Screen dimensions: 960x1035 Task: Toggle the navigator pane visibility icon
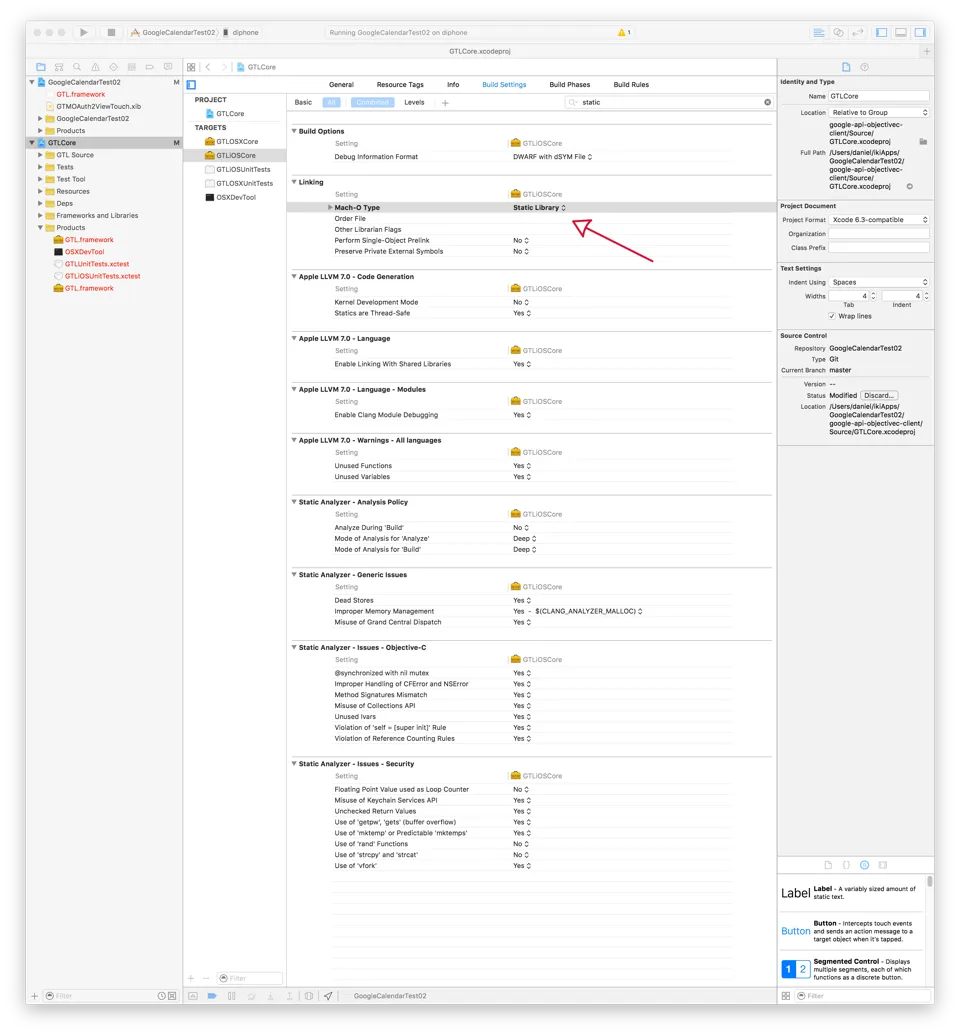881,32
